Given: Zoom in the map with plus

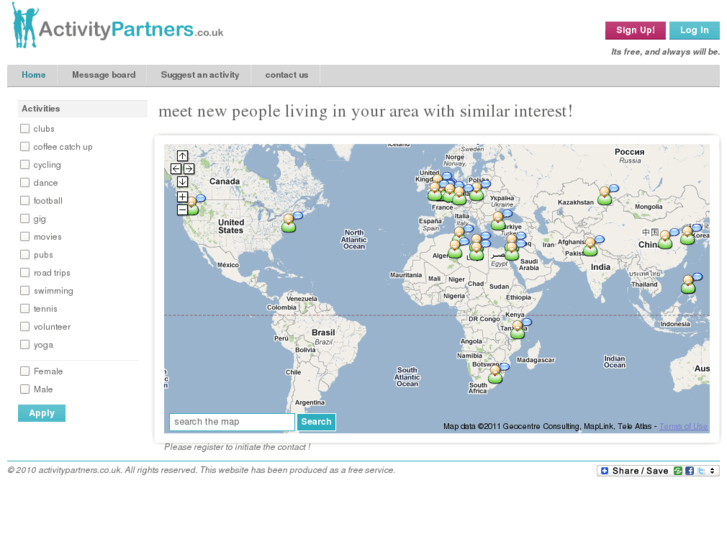Looking at the screenshot, I should [182, 197].
